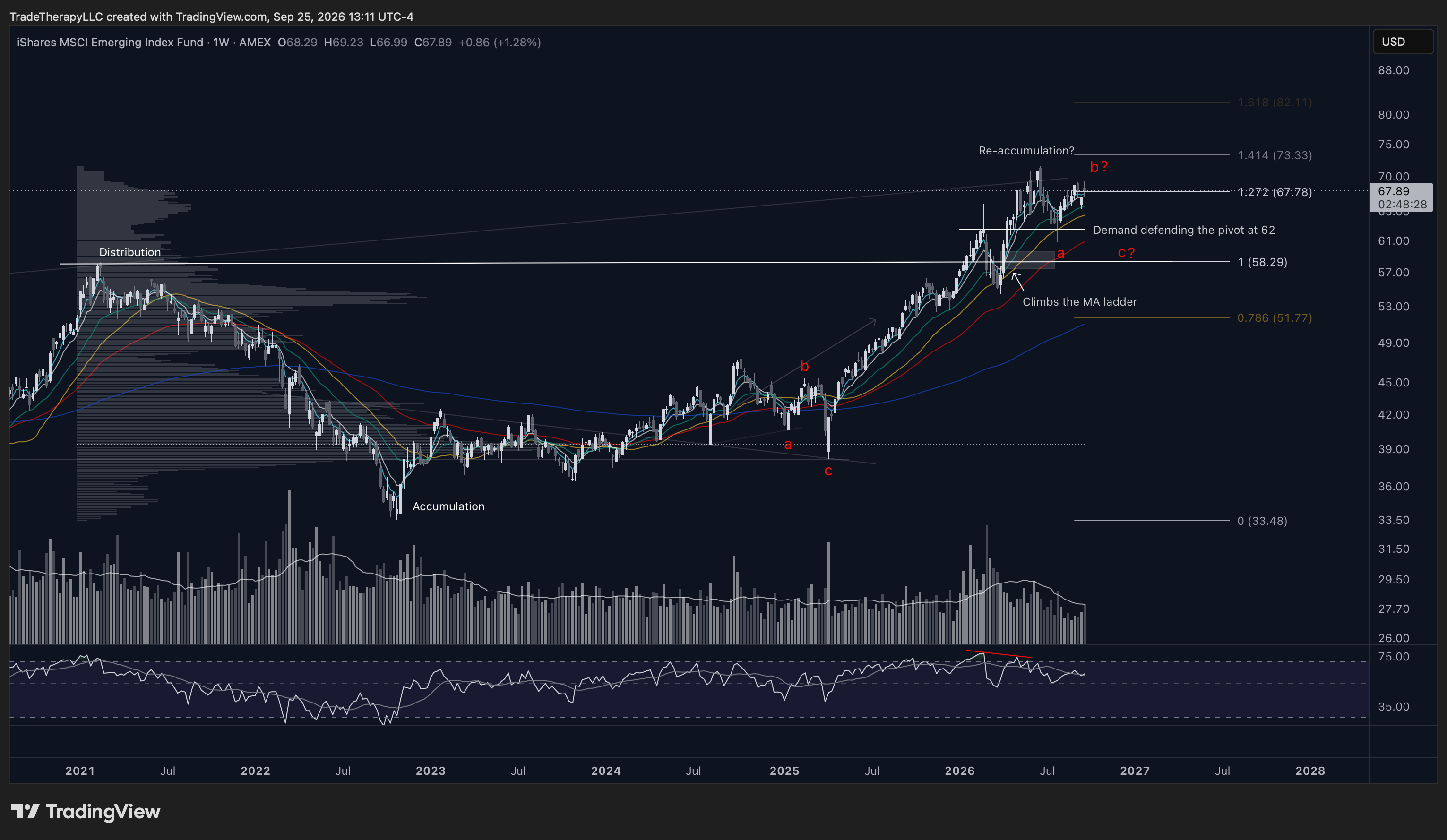Click the red 'c?' wave label
The height and width of the screenshot is (840, 1447).
coord(1126,253)
